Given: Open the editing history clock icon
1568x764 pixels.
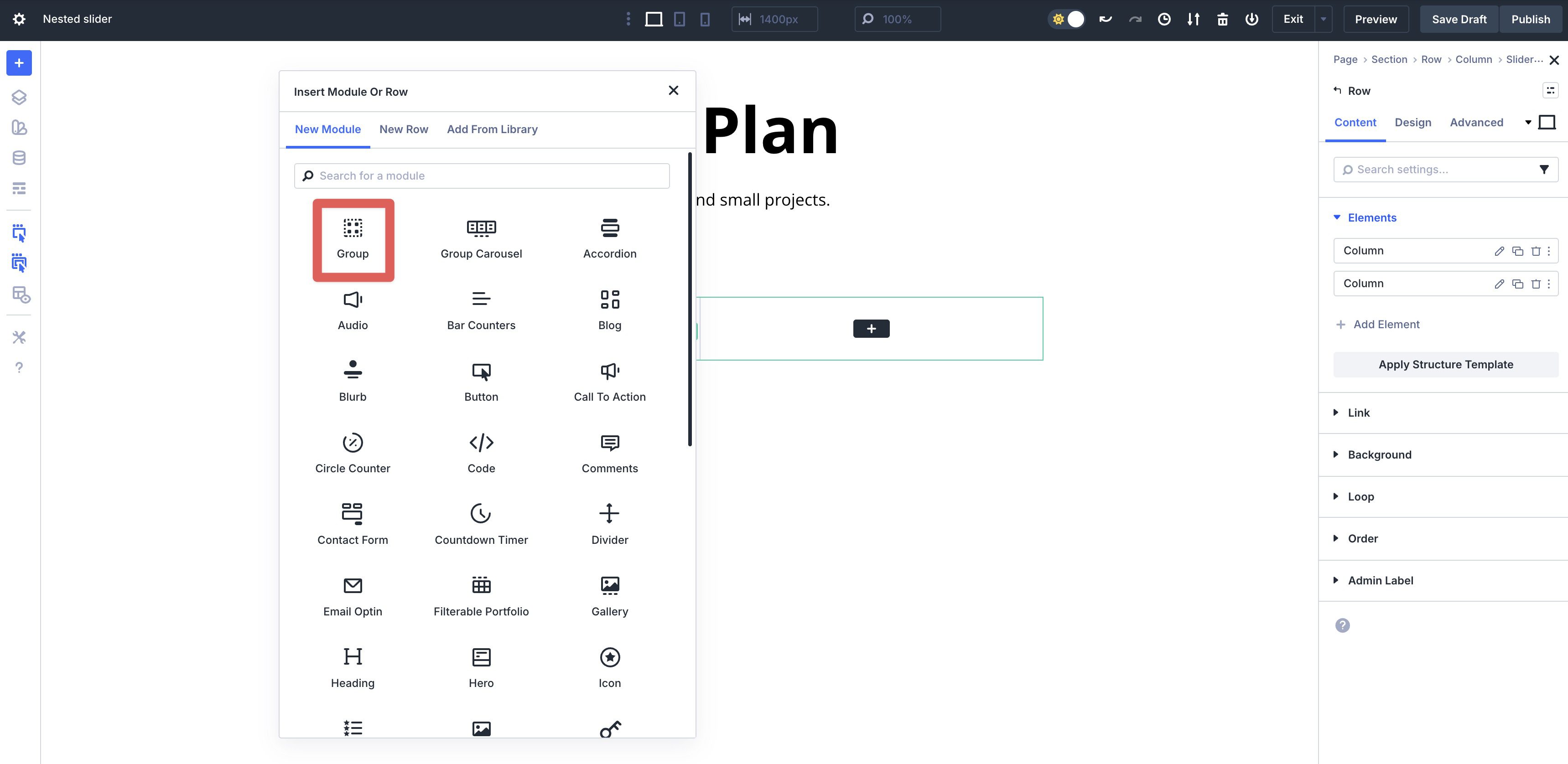Looking at the screenshot, I should pos(1164,19).
